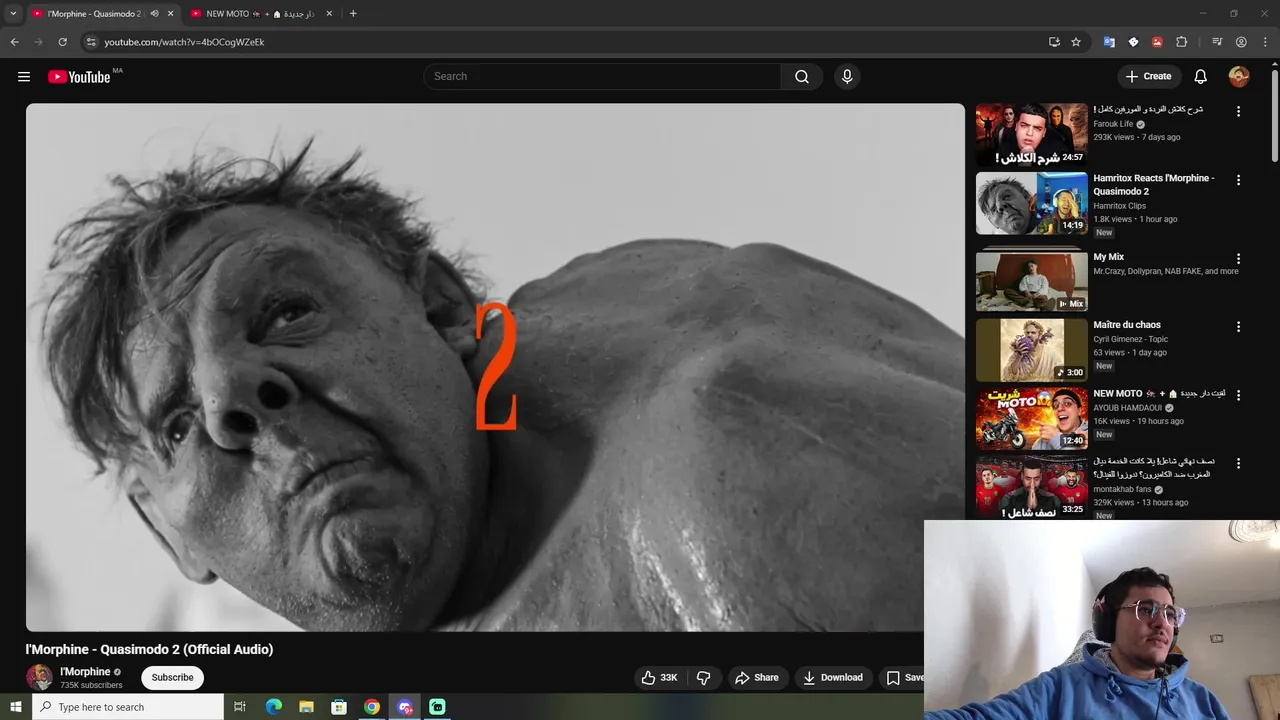
Task: Click the install app icon in address bar
Action: (1054, 42)
